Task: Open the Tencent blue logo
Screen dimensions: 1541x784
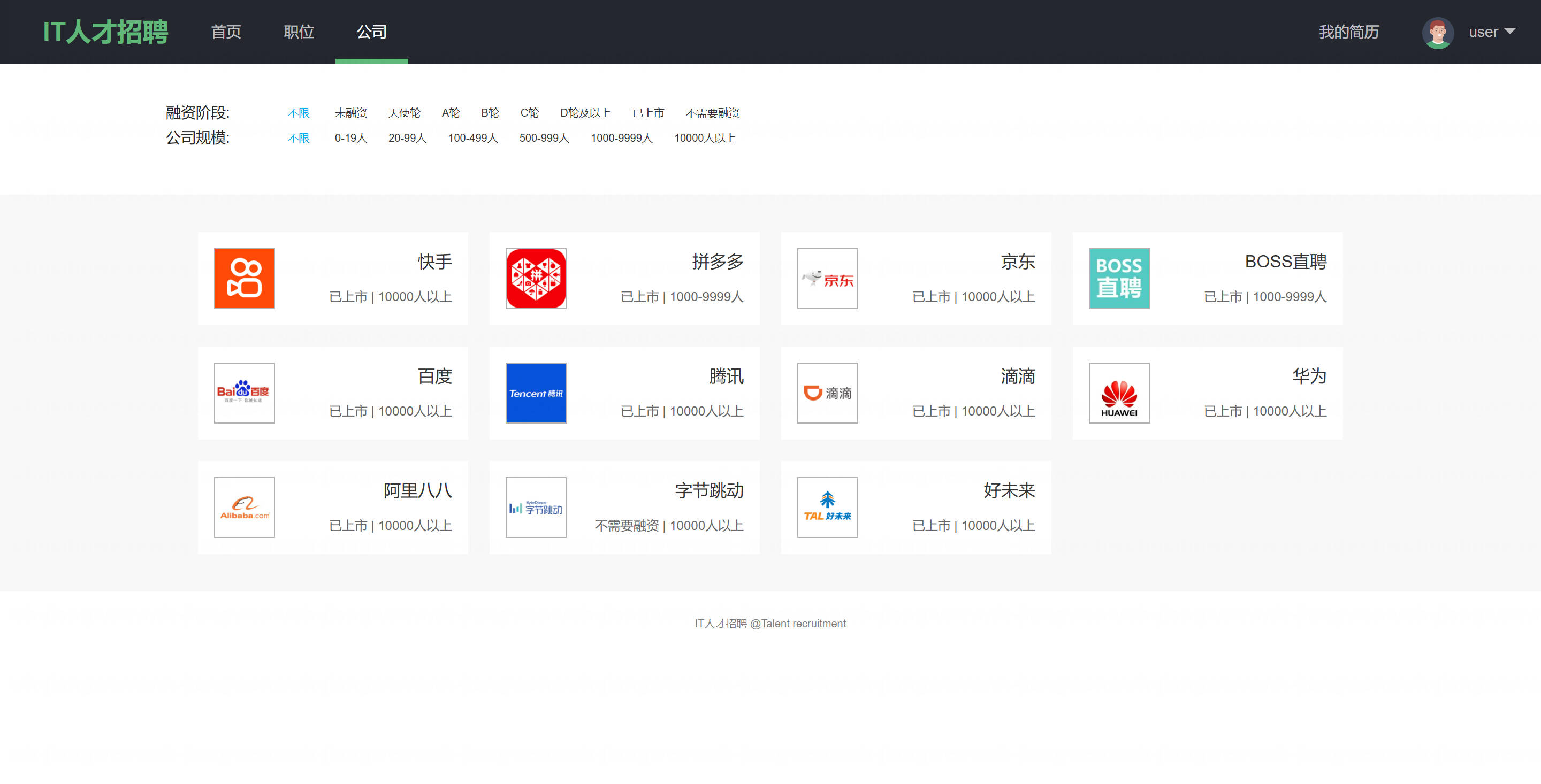Action: point(536,393)
